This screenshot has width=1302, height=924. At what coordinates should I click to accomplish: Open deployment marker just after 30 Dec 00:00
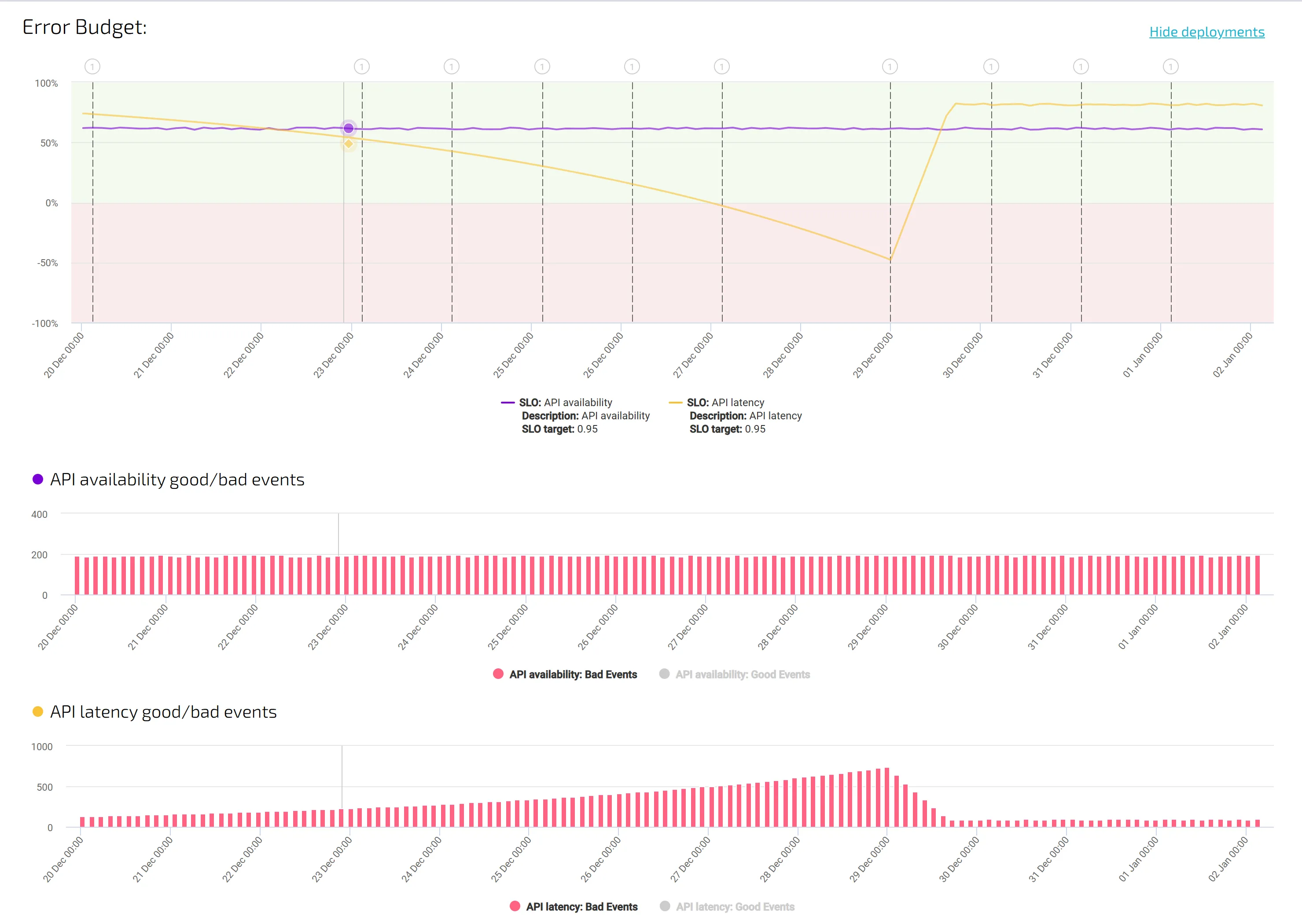tap(991, 66)
